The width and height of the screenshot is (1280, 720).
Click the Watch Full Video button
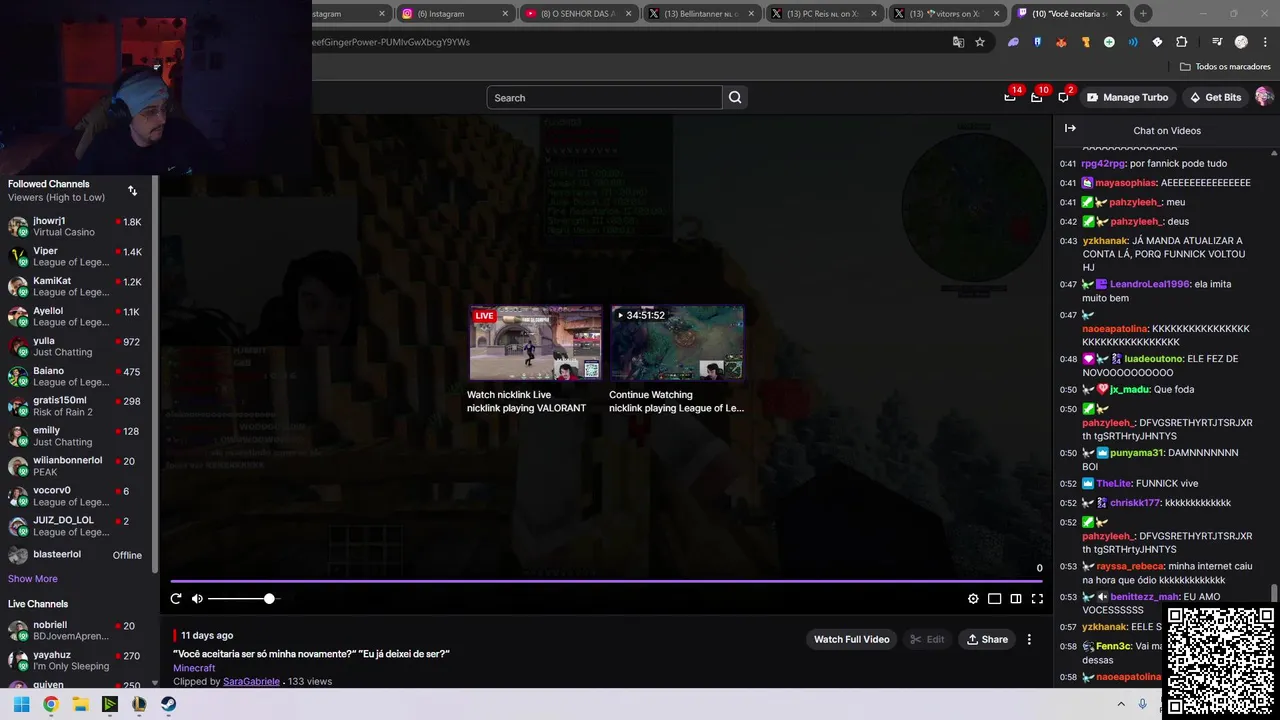click(x=851, y=639)
